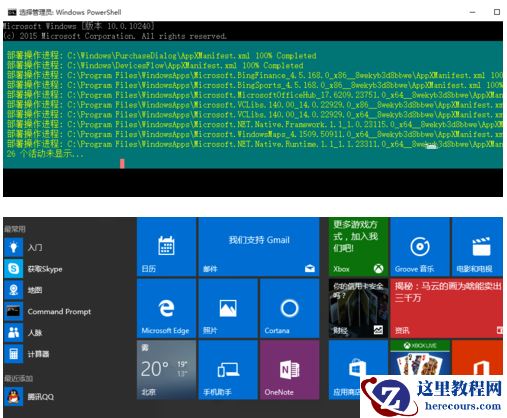Open the 人脉 people icon
507x418 pixels.
tap(13, 332)
